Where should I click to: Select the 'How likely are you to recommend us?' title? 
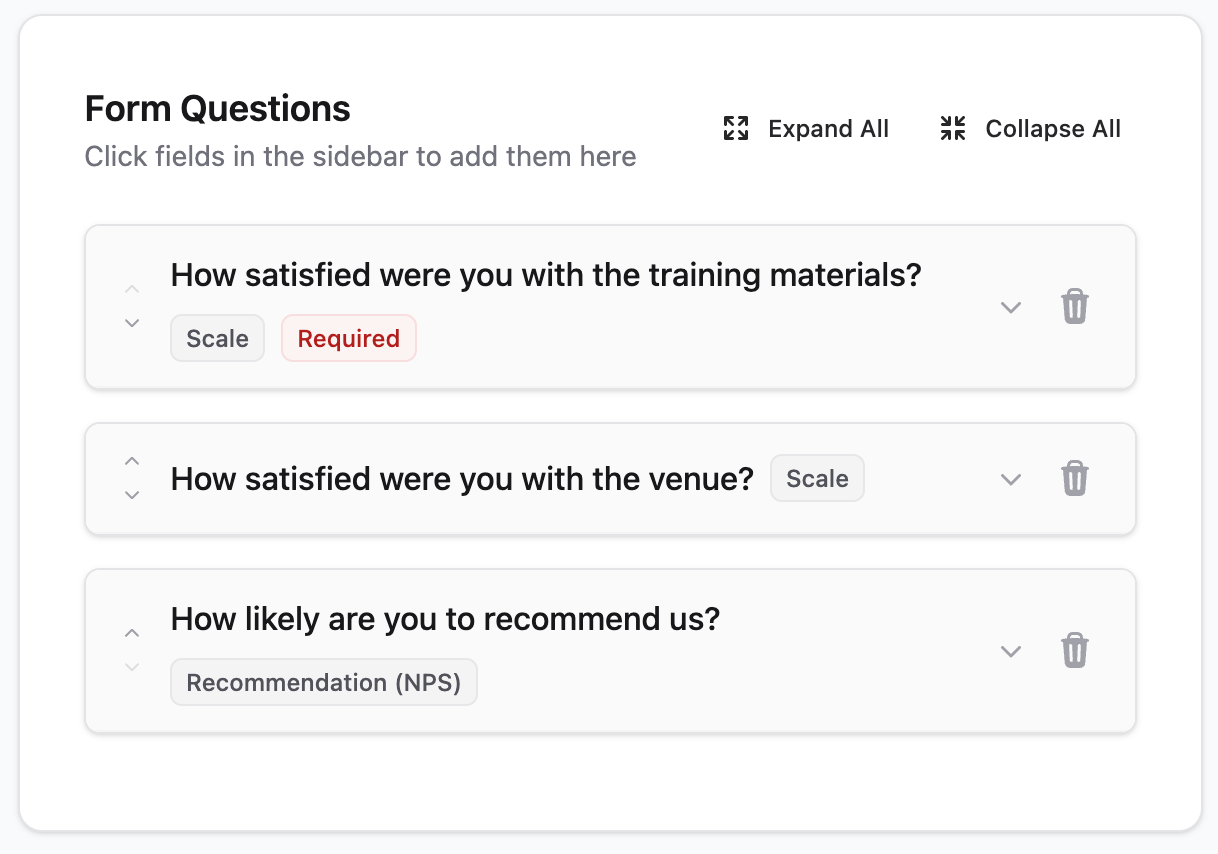445,619
